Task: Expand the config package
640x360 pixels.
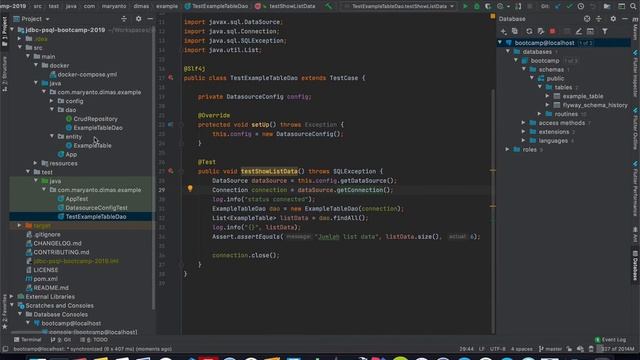Action: coord(52,101)
